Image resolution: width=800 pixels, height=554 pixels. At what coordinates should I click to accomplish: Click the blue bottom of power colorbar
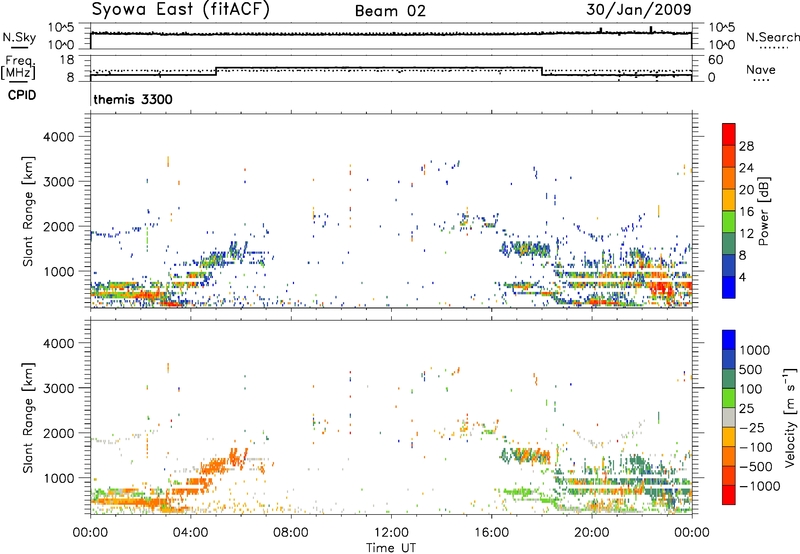729,287
